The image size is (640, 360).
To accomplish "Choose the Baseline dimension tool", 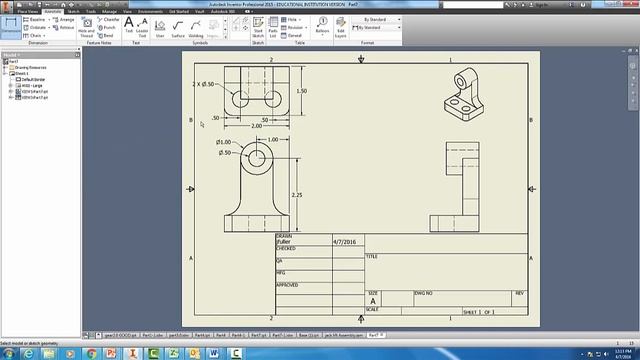I will (34, 20).
